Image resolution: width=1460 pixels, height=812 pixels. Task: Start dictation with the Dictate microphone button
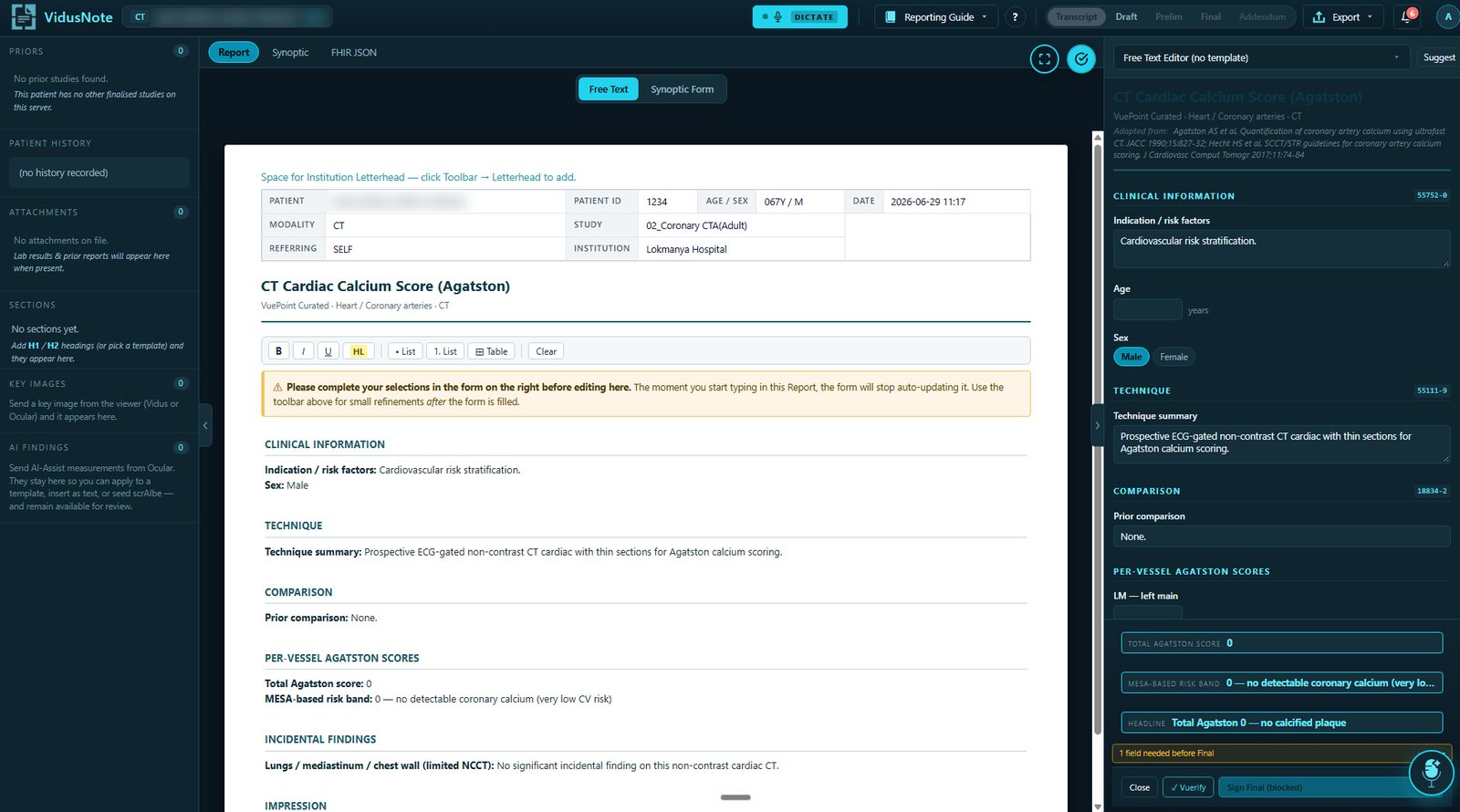tap(799, 16)
